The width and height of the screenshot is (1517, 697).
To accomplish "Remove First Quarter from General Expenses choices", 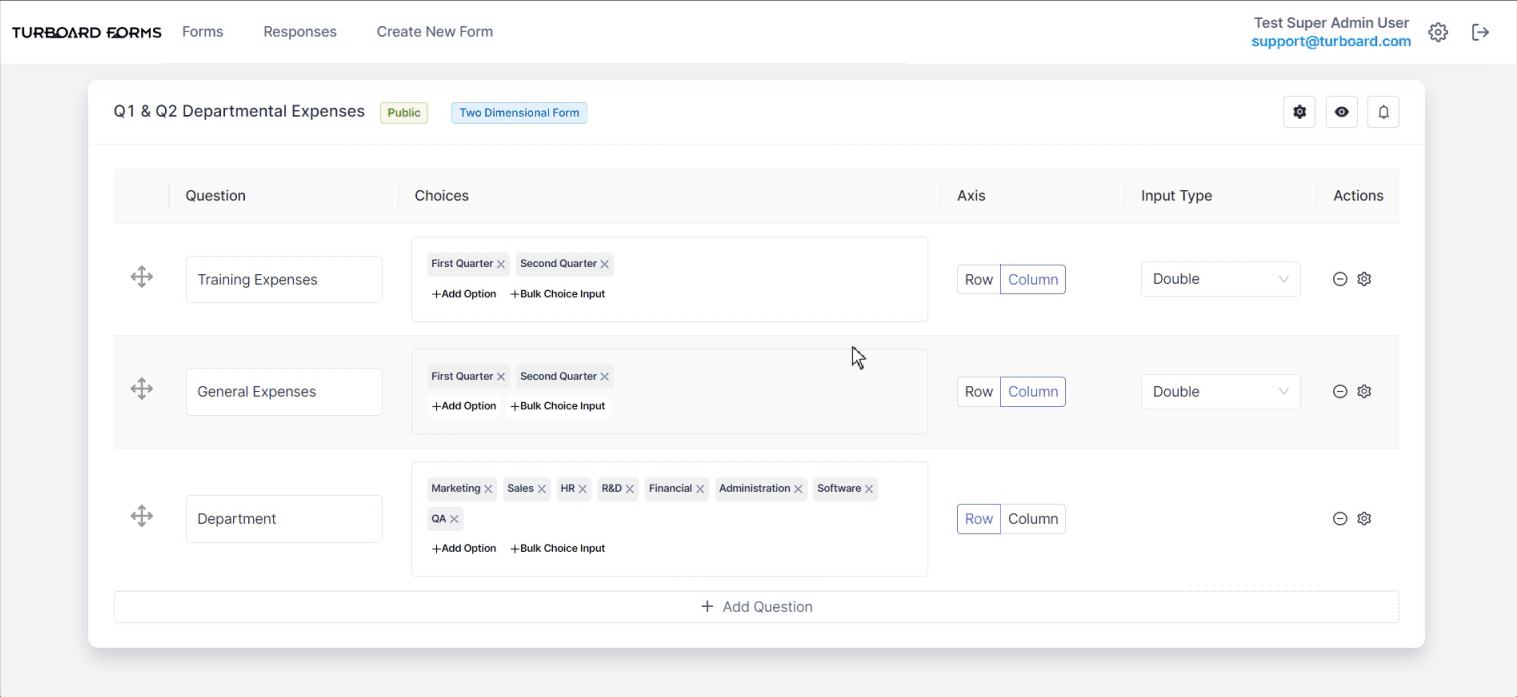I will [x=501, y=377].
